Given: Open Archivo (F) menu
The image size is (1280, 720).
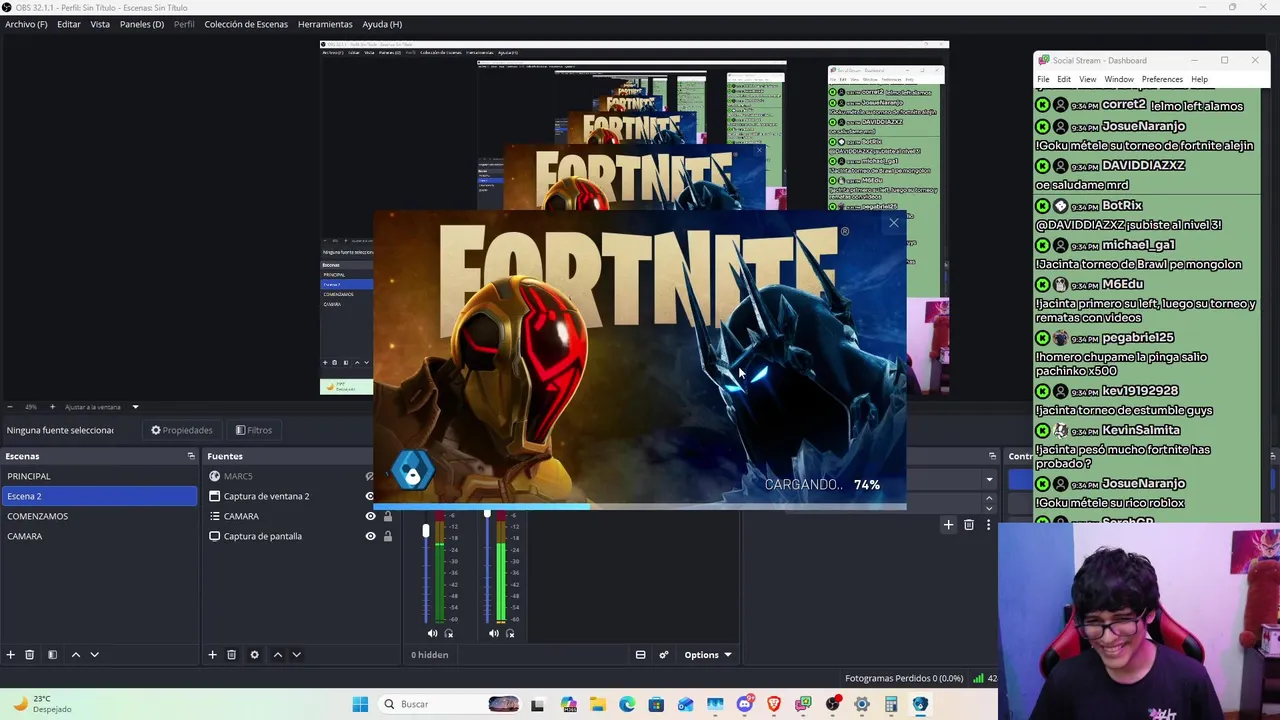Looking at the screenshot, I should (x=26, y=24).
